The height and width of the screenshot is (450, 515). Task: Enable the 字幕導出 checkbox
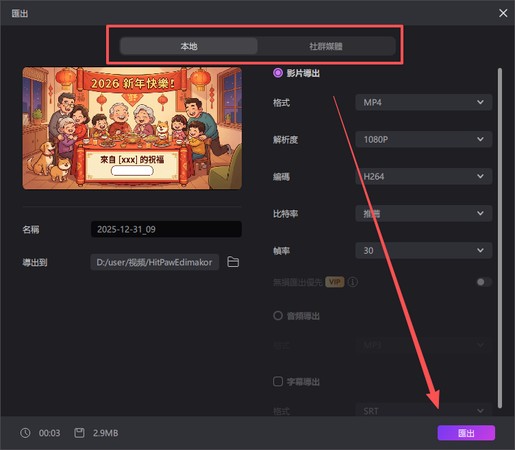pyautogui.click(x=278, y=381)
